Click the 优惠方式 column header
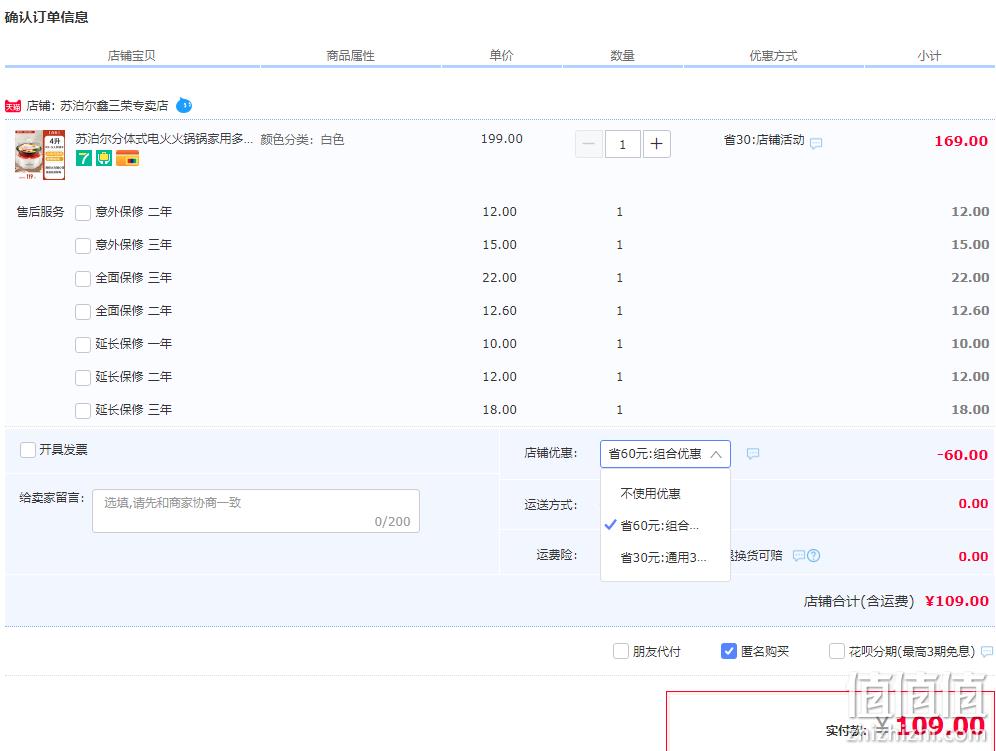The width and height of the screenshot is (996, 751). (x=773, y=56)
